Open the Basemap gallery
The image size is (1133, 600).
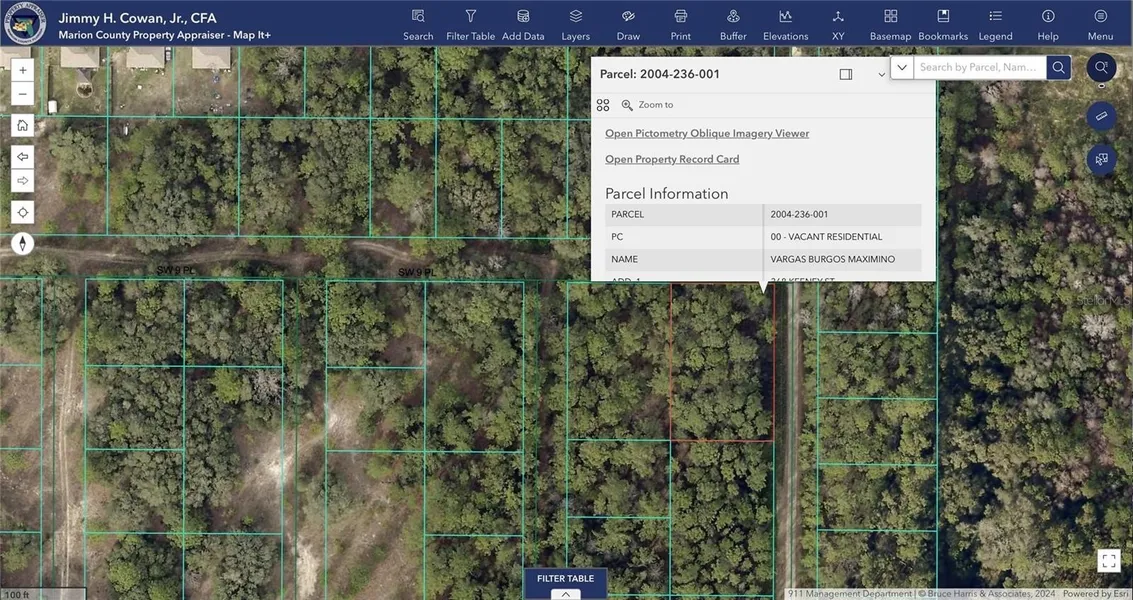click(x=890, y=24)
